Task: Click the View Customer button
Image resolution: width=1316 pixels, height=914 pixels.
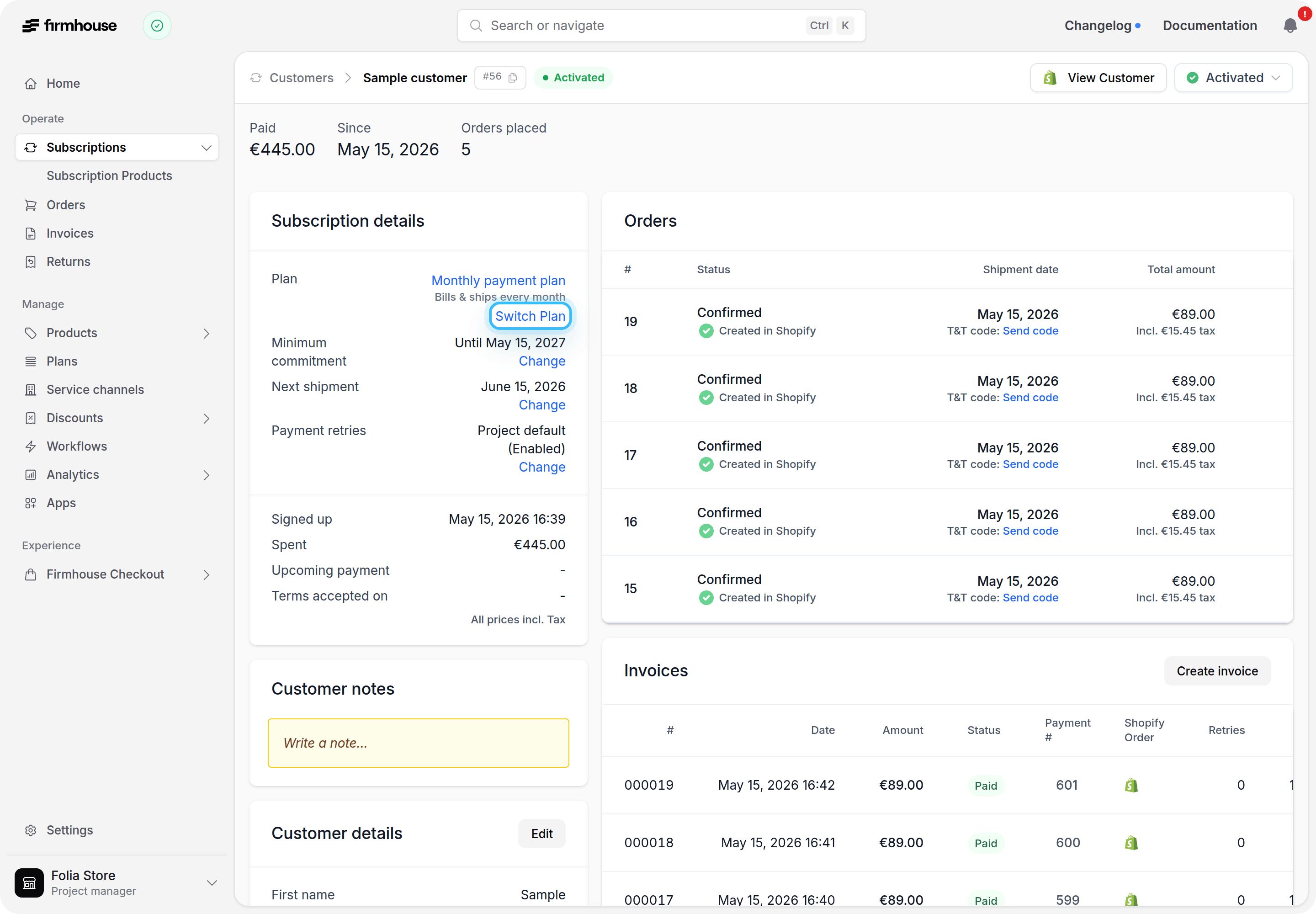Action: point(1098,78)
